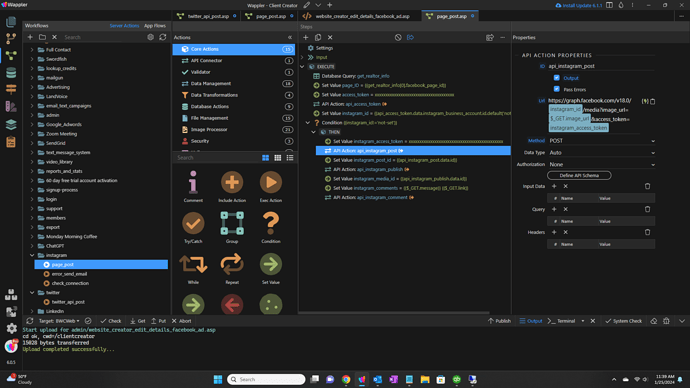This screenshot has height=388, width=690.
Task: Refresh the Workflows panel list
Action: point(163,37)
